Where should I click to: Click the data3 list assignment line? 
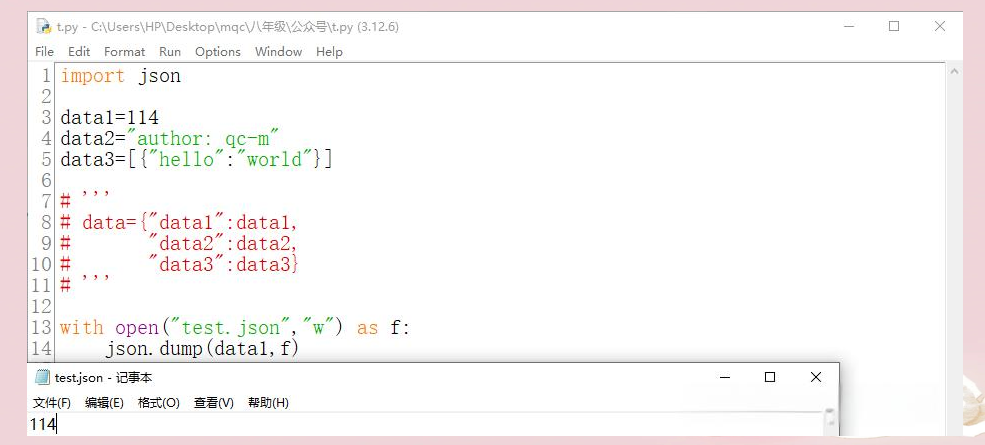[196, 159]
